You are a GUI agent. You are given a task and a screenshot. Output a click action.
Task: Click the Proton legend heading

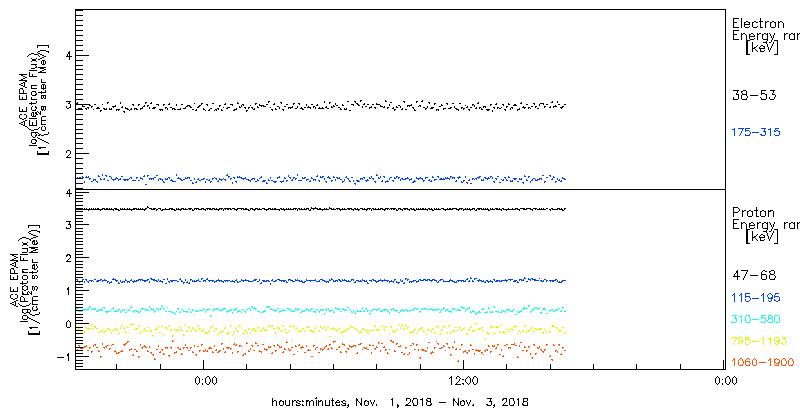point(753,213)
